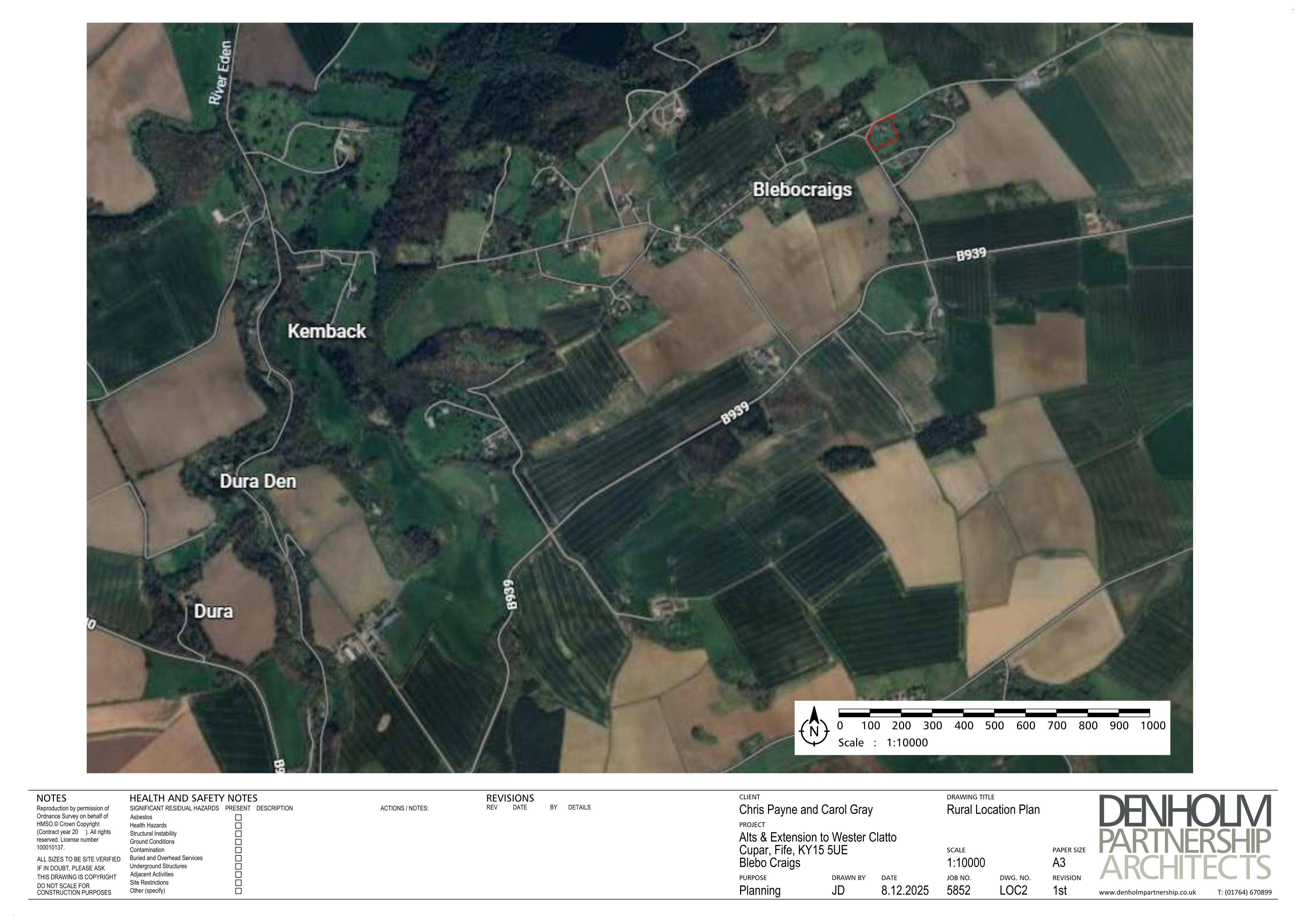
Task: Click the telephone number T: (01764) 670899
Action: (1244, 893)
